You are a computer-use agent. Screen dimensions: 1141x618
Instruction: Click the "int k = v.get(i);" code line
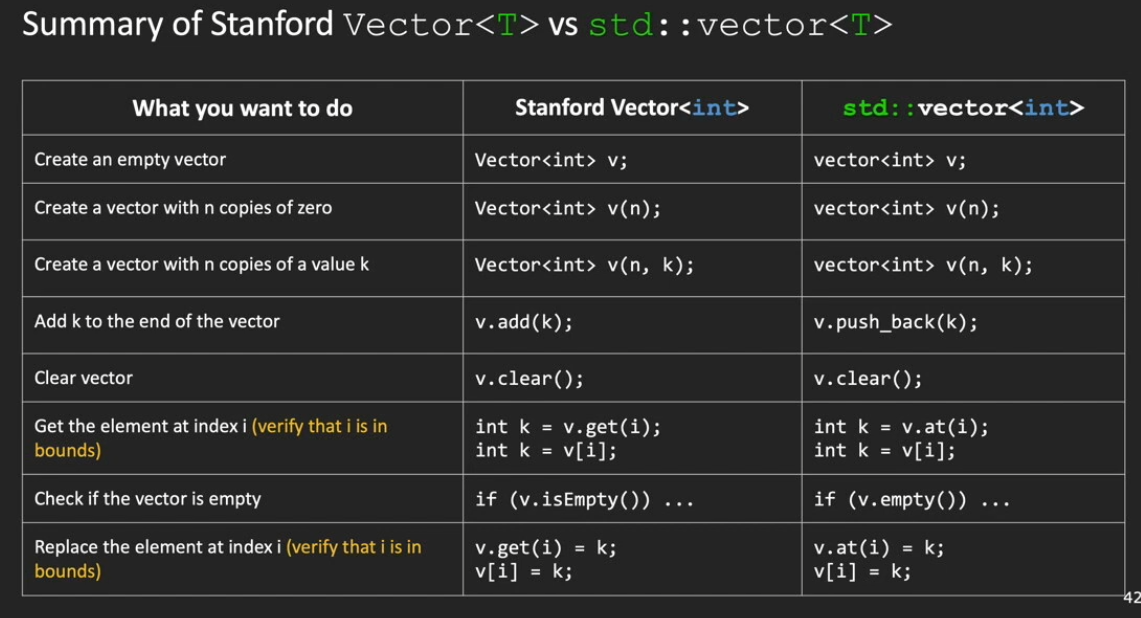tap(567, 427)
